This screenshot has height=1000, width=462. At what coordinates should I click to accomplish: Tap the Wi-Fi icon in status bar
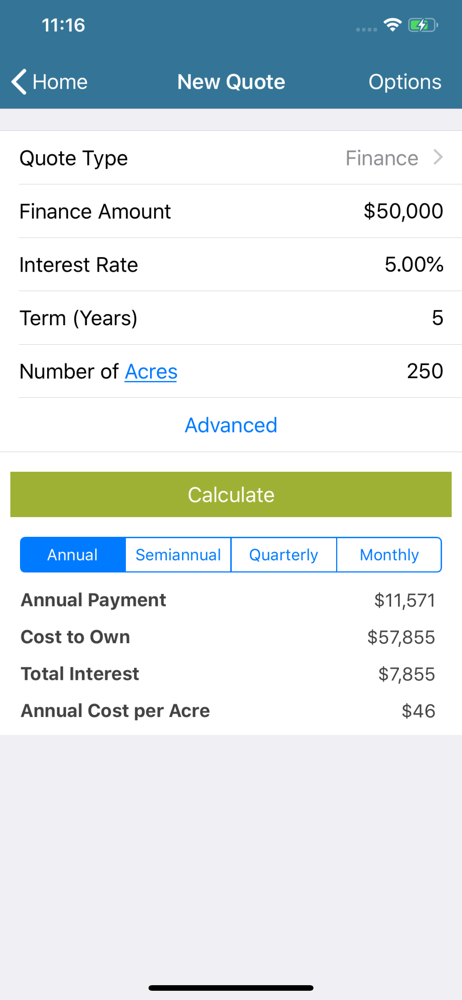click(392, 26)
